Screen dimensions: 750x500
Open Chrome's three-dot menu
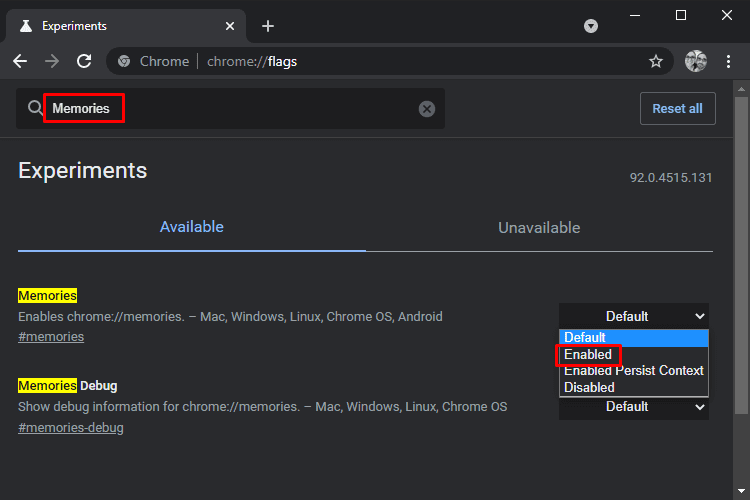click(728, 61)
